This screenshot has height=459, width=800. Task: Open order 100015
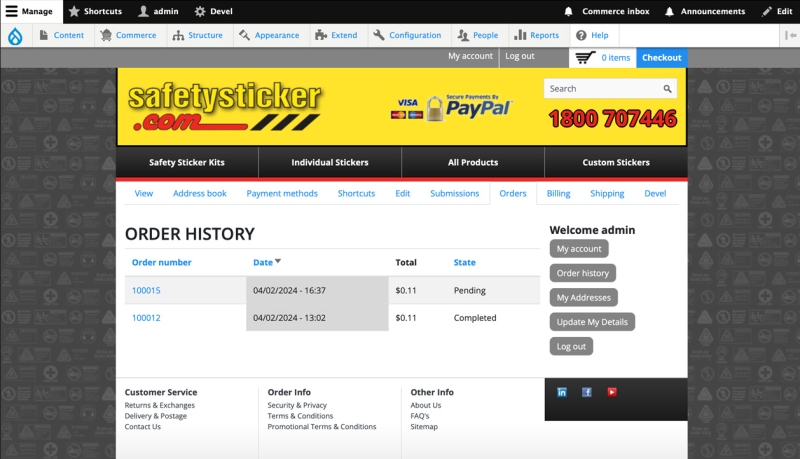point(146,290)
